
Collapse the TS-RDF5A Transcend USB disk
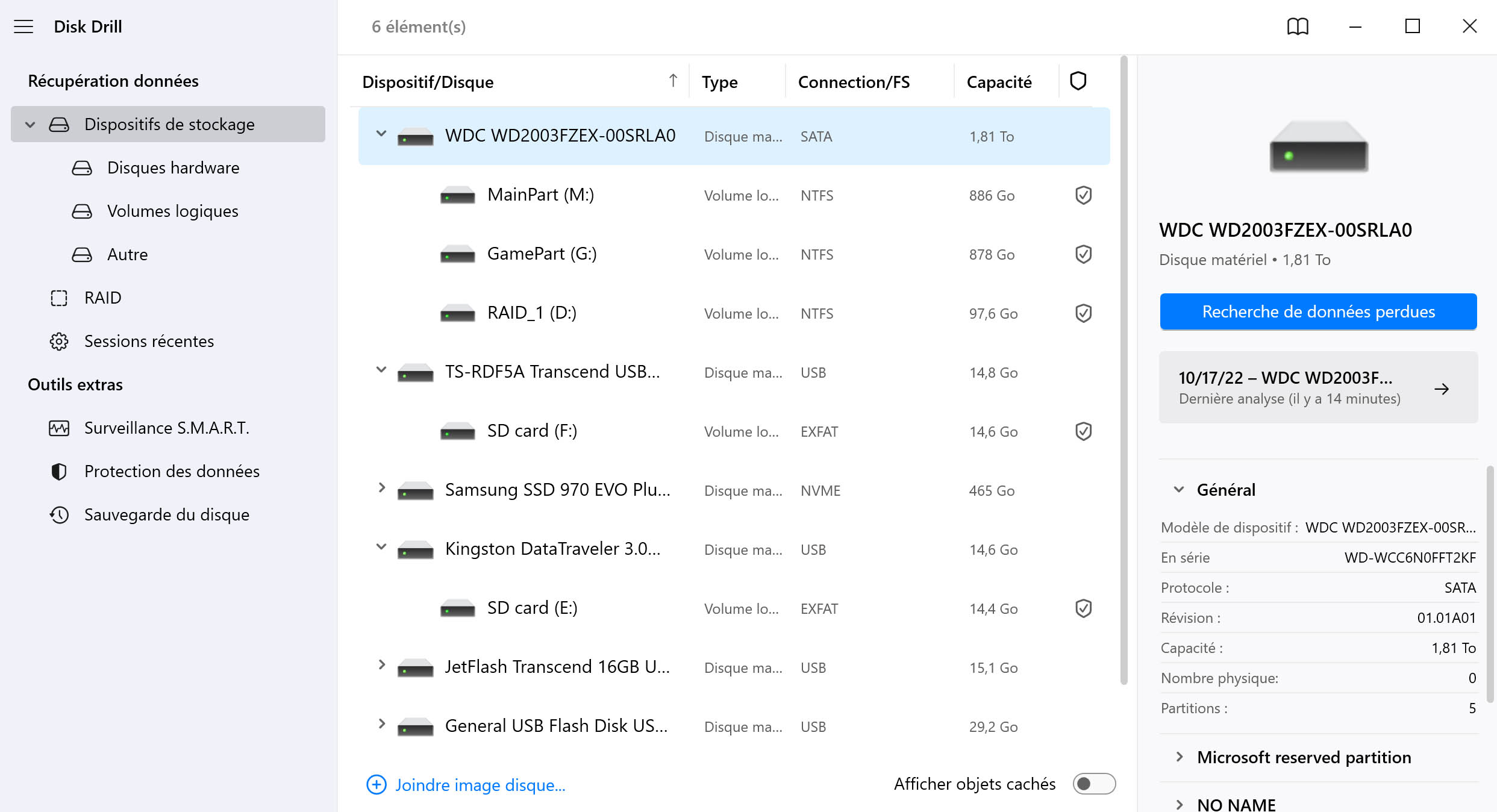point(381,370)
